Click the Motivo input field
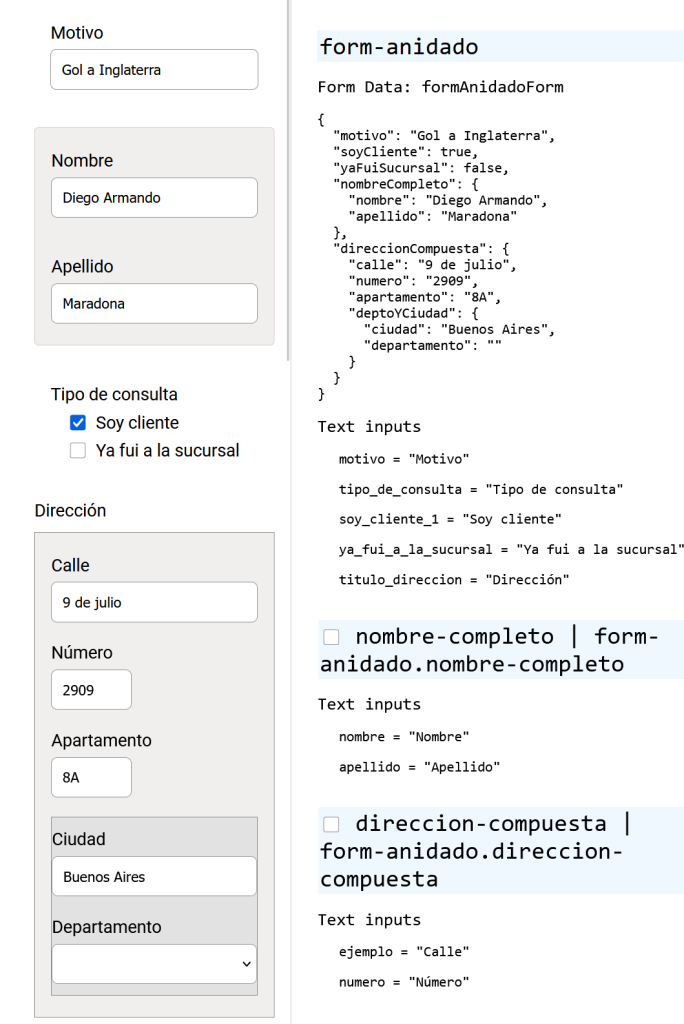Screen dimensions: 684x1024 154,70
